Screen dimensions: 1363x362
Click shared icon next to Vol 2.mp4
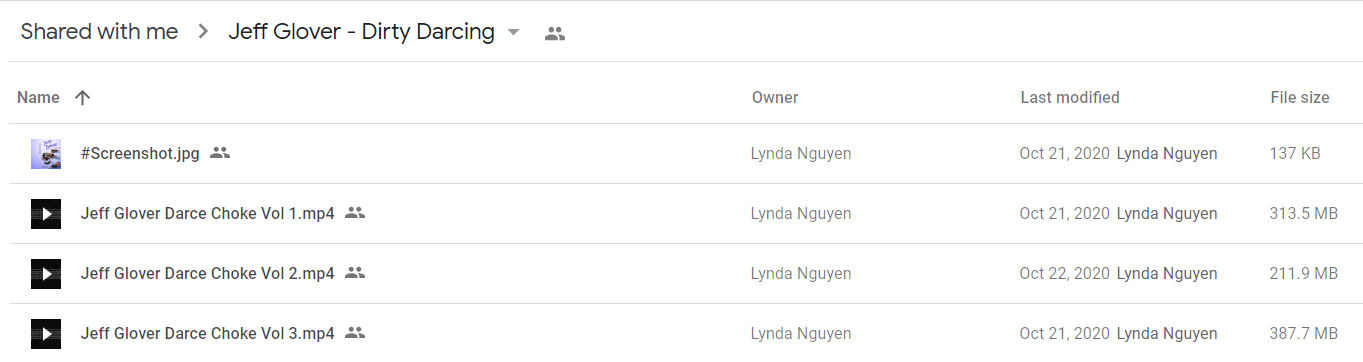(355, 273)
